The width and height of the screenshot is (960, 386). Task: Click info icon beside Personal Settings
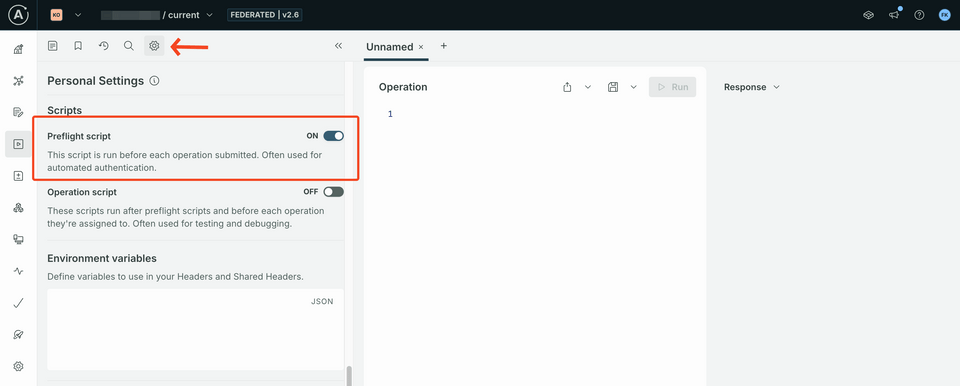[154, 81]
